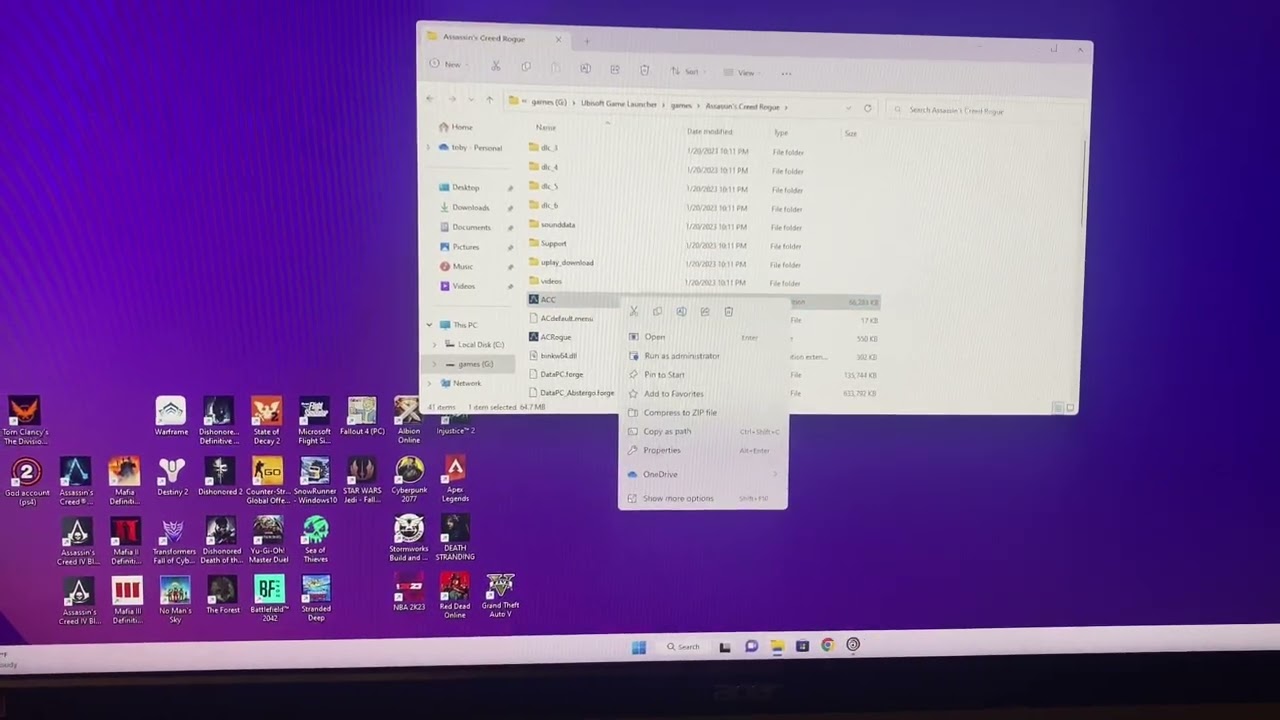The height and width of the screenshot is (720, 1280).
Task: Open the No Man's Sky desktop icon
Action: (x=175, y=600)
